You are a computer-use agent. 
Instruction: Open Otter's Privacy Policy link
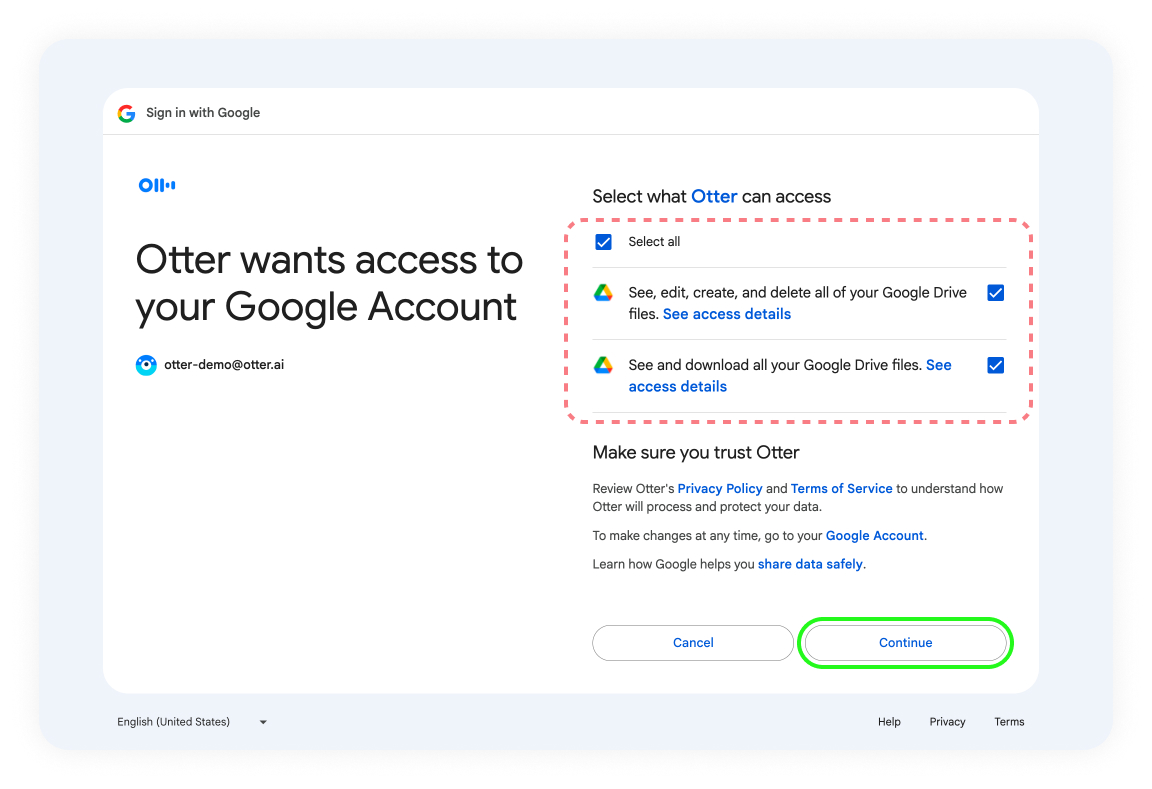coord(720,489)
